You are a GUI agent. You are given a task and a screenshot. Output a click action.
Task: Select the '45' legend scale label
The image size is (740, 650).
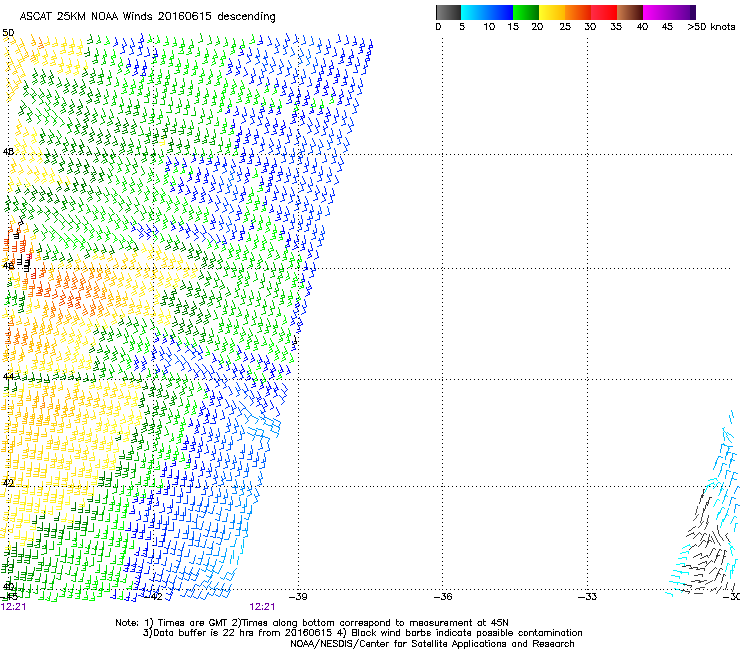[x=667, y=27]
